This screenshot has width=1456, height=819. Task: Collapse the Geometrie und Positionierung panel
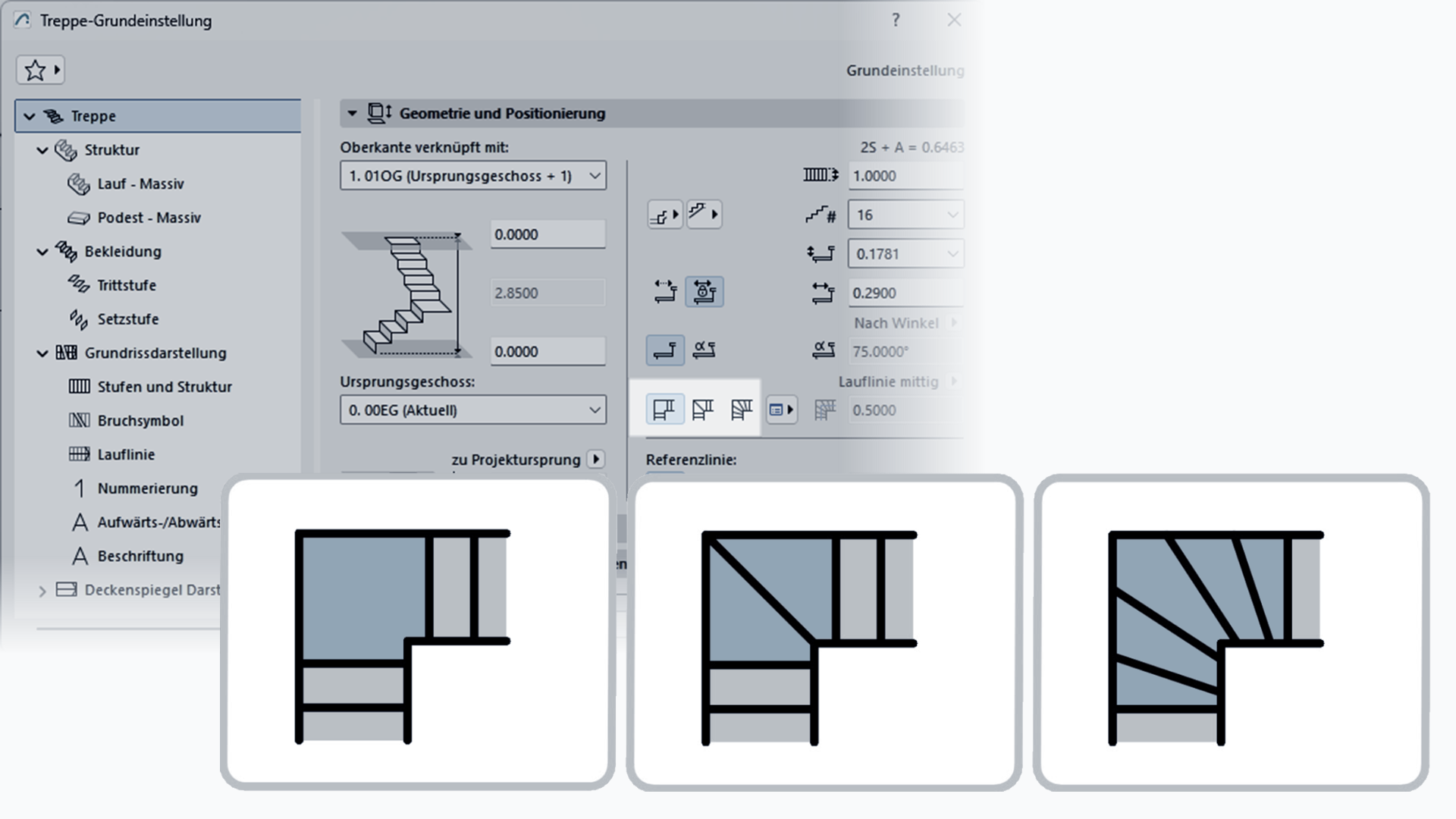(352, 114)
